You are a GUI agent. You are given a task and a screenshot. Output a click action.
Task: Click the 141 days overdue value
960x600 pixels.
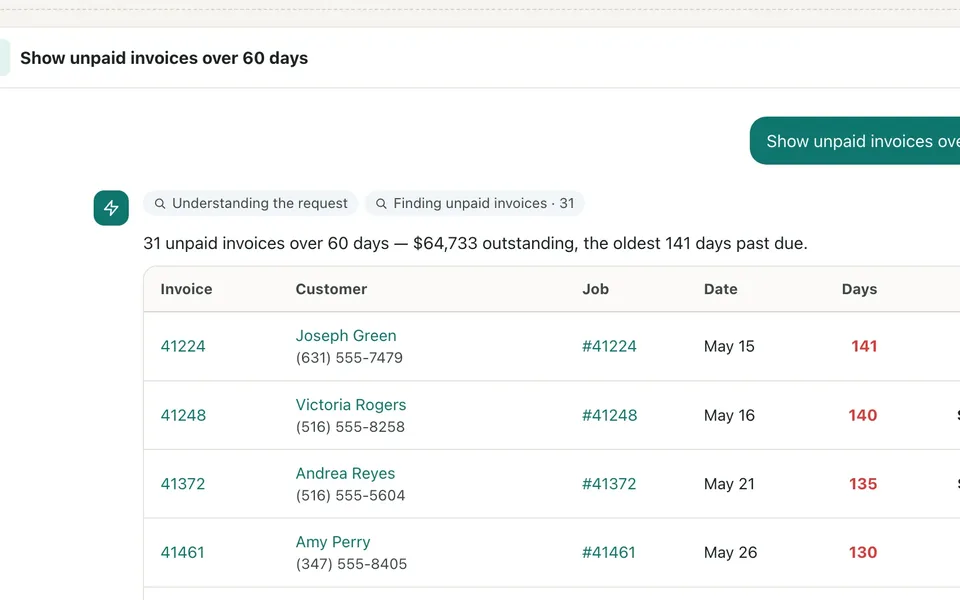coord(864,346)
